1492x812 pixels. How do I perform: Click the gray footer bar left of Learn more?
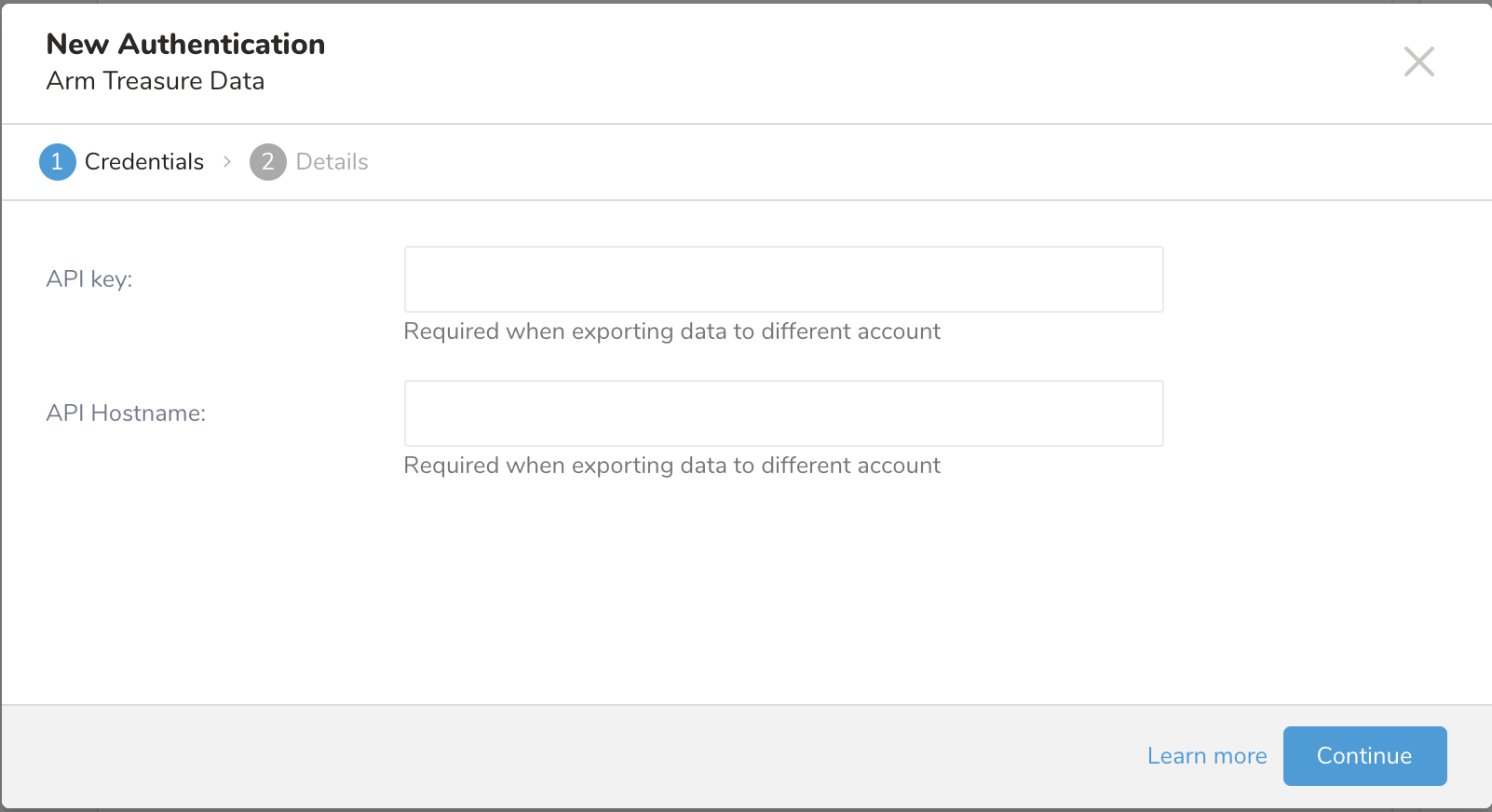(559, 756)
